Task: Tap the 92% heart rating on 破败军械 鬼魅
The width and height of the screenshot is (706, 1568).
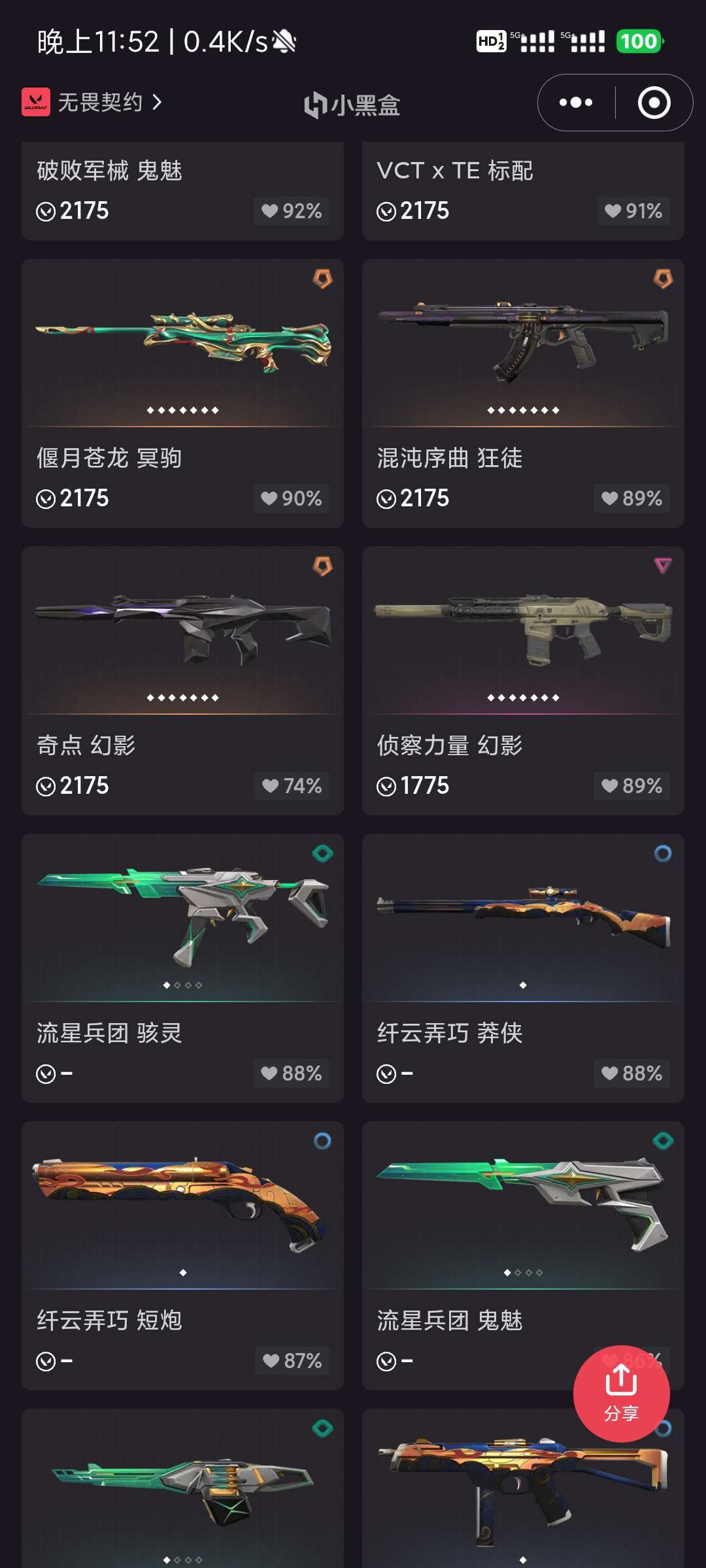Action: click(x=292, y=211)
